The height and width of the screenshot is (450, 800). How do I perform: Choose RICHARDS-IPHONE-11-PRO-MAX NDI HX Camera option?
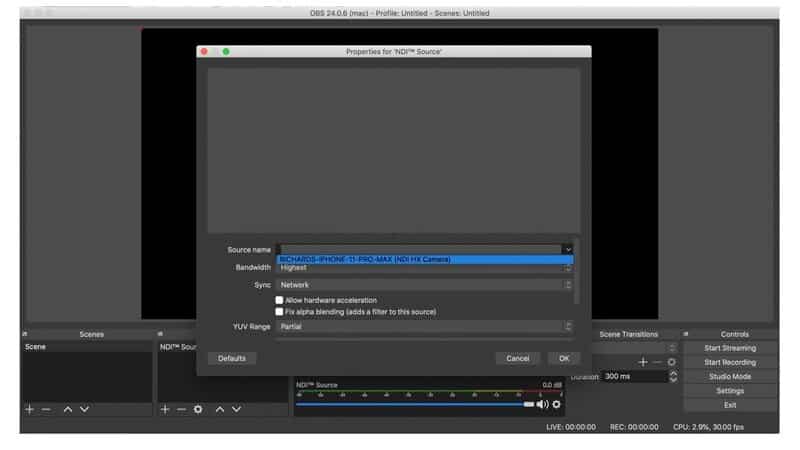click(x=424, y=259)
